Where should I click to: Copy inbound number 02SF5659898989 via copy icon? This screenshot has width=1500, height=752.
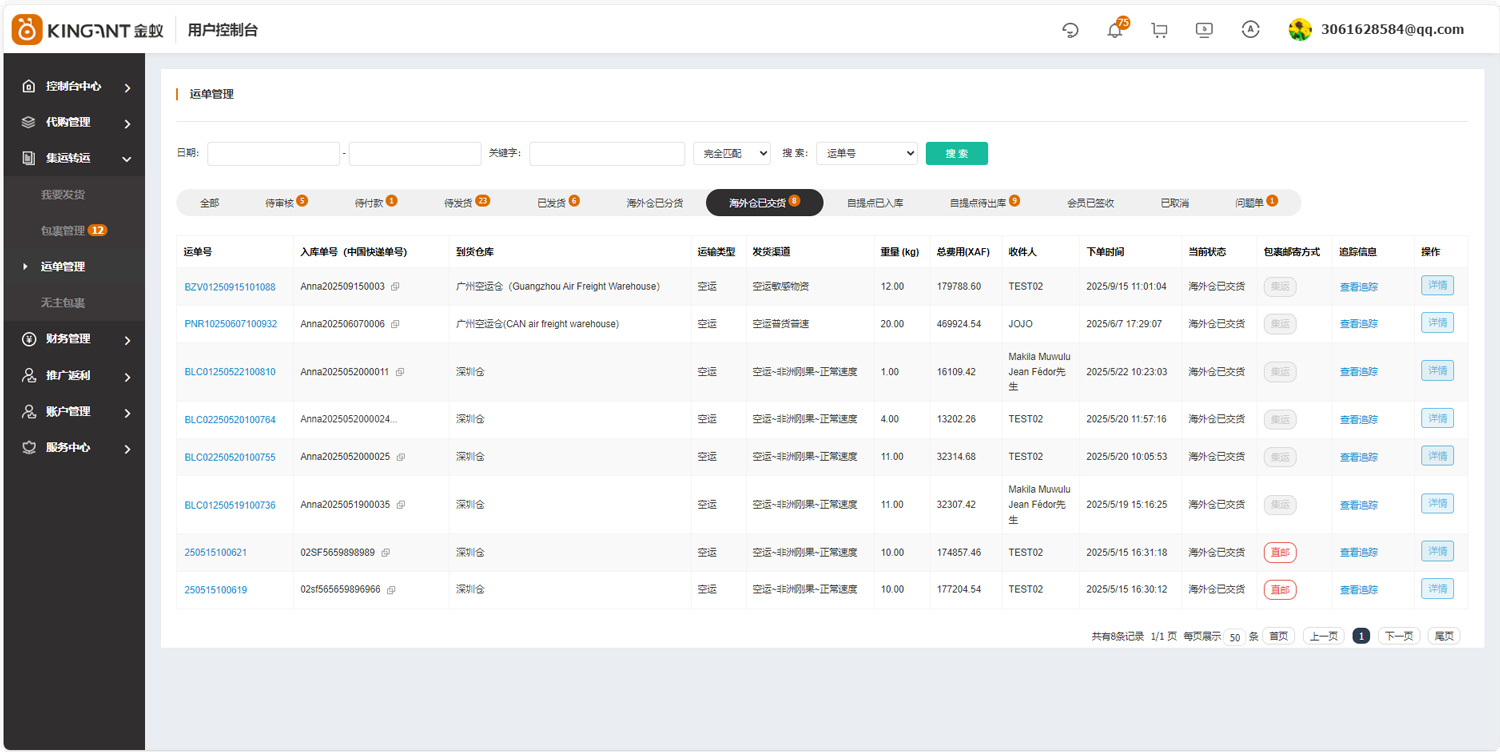pos(385,553)
